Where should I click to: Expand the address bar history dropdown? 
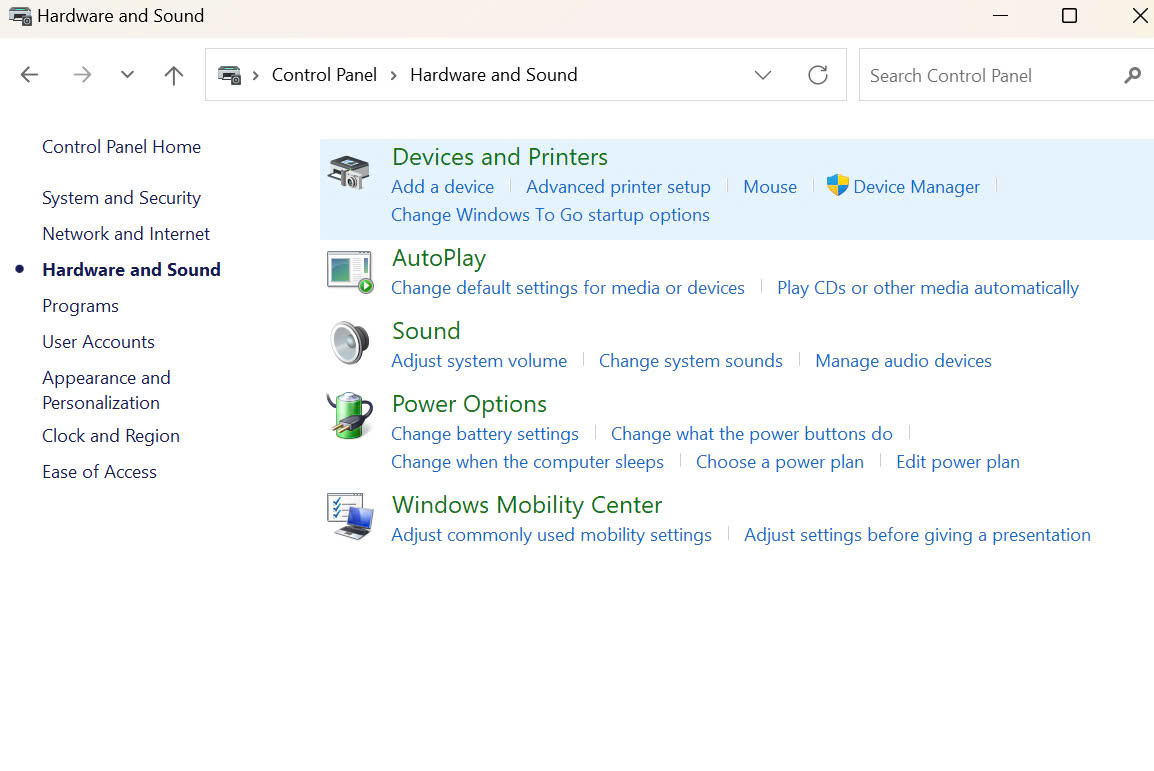click(x=763, y=75)
